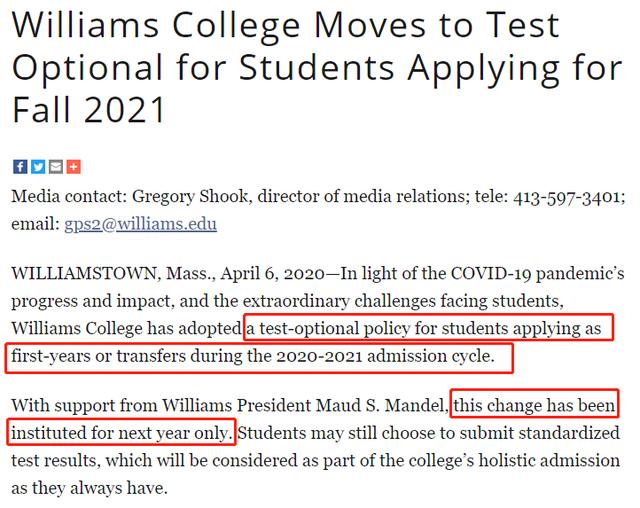The height and width of the screenshot is (508, 640).
Task: Click highlighted 'instituted for next year only.' text
Action: point(122,433)
